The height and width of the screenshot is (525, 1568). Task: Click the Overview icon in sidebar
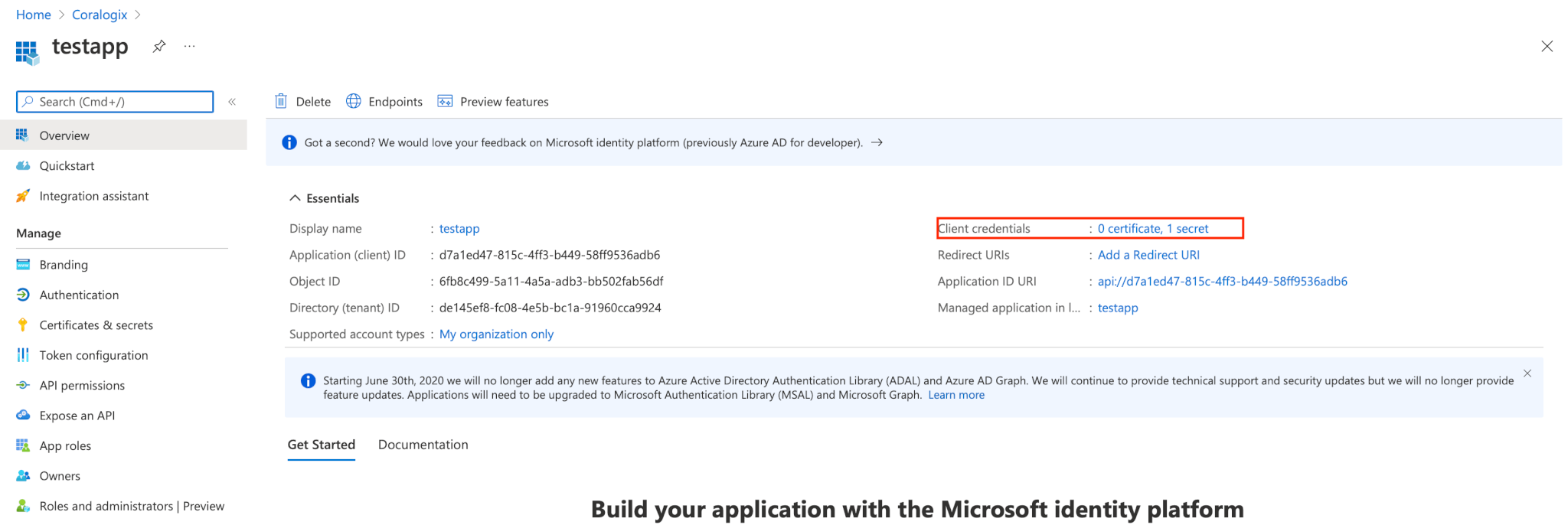point(22,135)
